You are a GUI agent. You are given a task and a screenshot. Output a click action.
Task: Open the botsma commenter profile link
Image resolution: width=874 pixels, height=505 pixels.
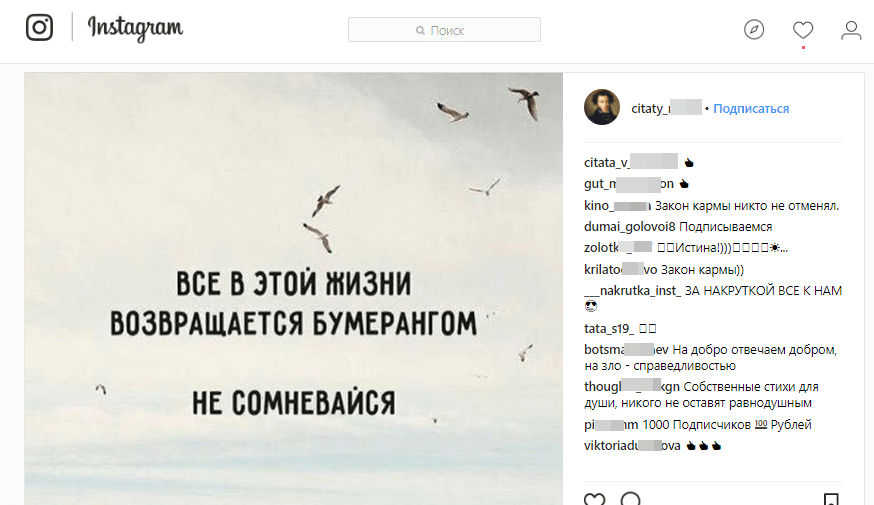(626, 349)
